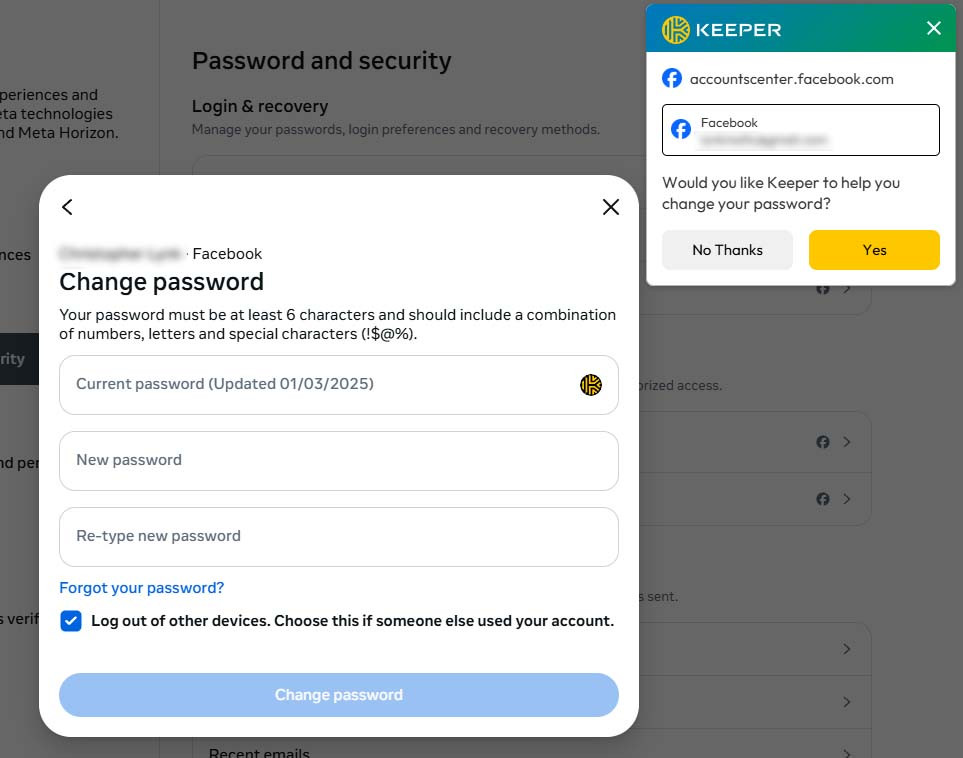Click the New password field
This screenshot has height=758, width=963.
pos(338,461)
